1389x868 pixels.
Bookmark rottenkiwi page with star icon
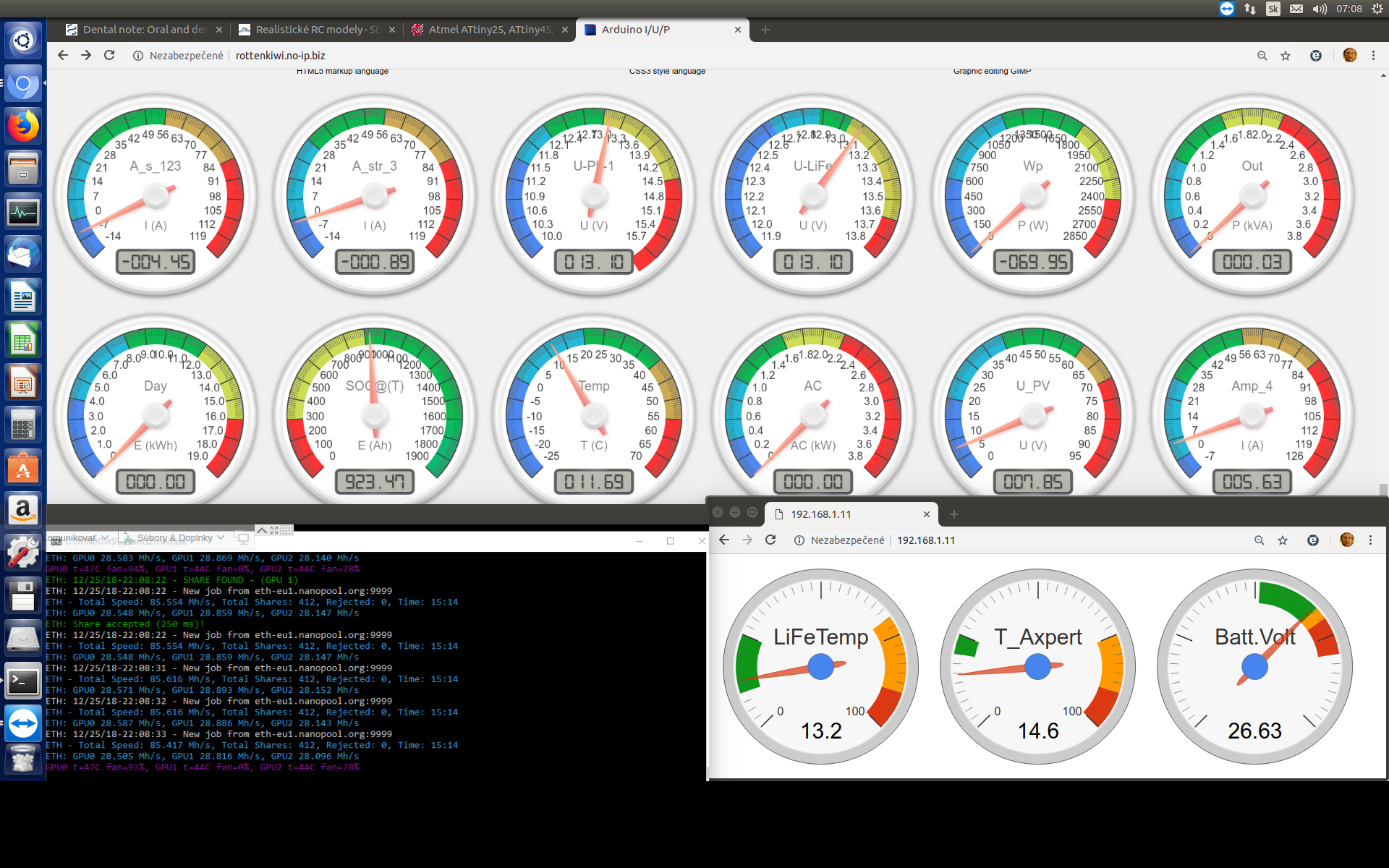pyautogui.click(x=1286, y=56)
